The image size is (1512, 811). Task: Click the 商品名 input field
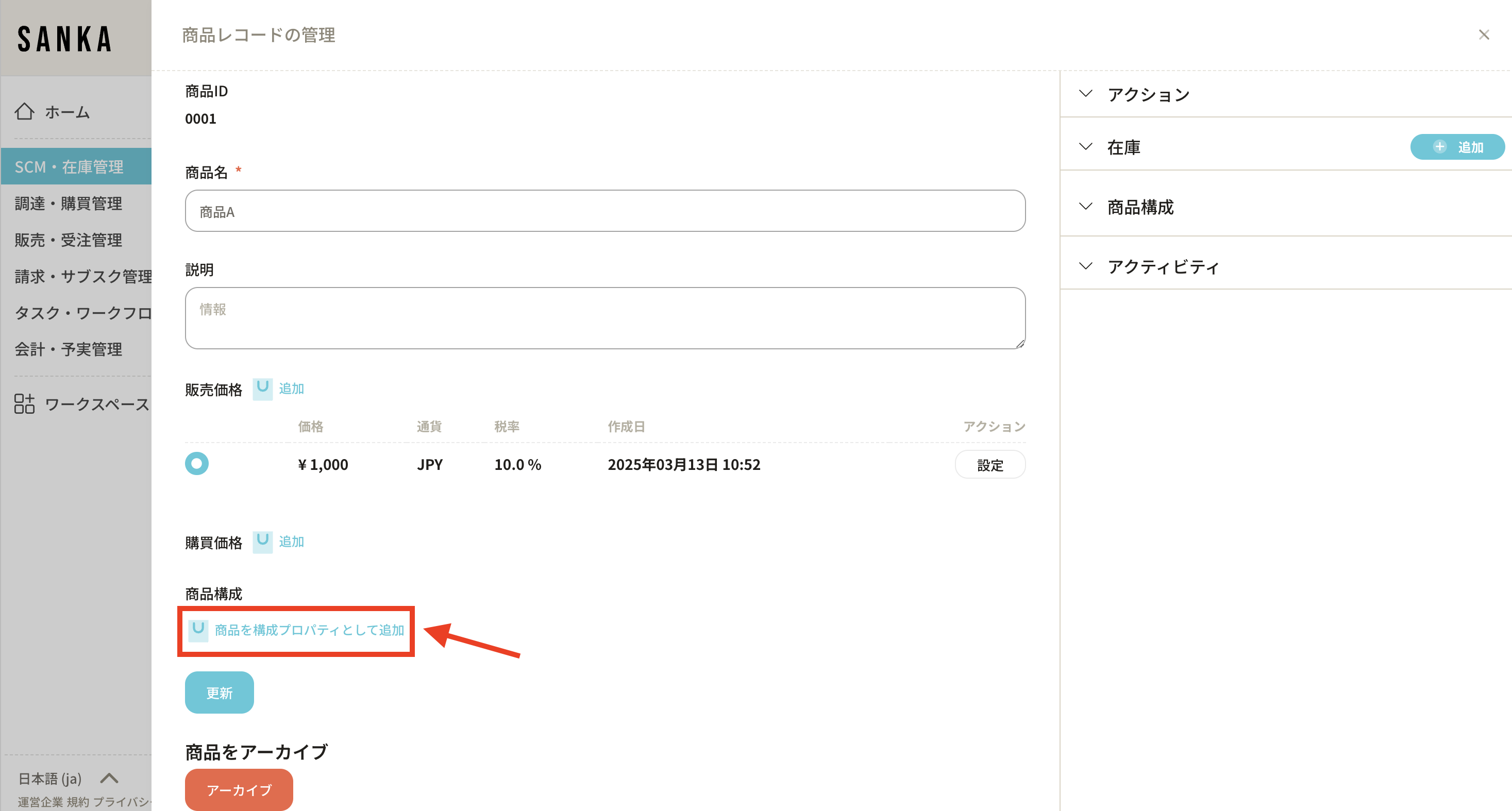[604, 211]
